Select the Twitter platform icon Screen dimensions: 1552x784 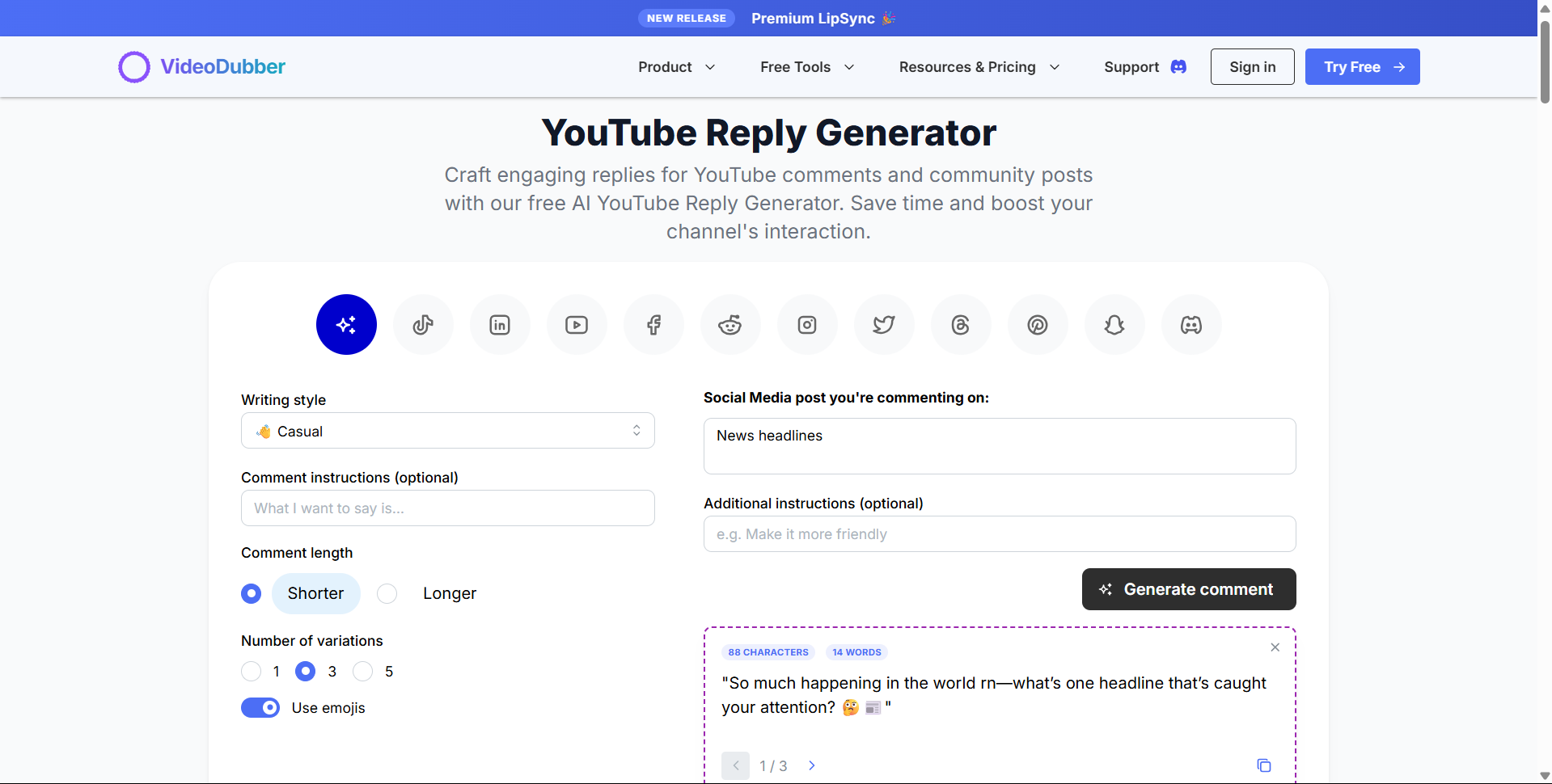click(884, 324)
